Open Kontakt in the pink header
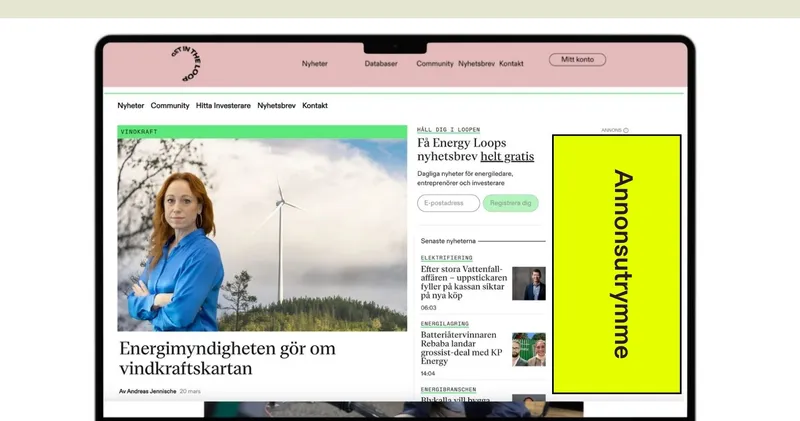This screenshot has height=421, width=800. click(511, 64)
